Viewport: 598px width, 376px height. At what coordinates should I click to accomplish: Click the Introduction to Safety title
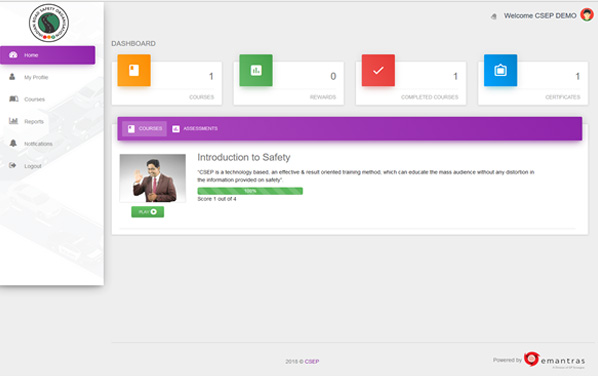click(244, 157)
